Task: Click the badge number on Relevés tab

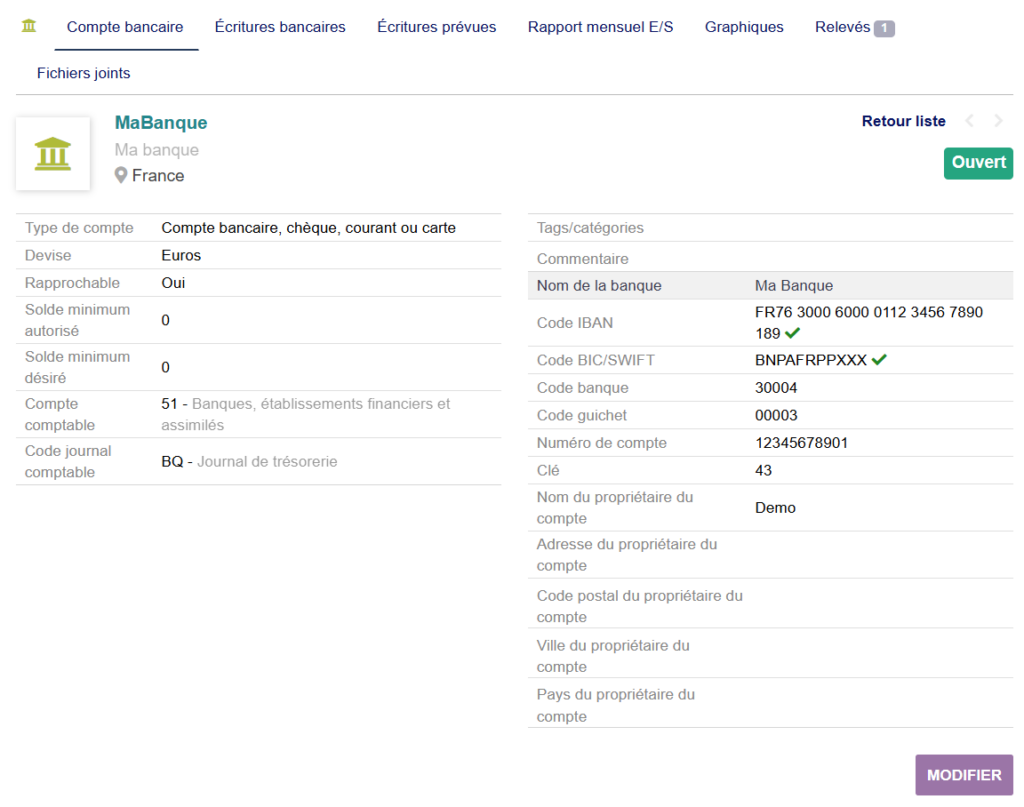Action: pyautogui.click(x=884, y=28)
